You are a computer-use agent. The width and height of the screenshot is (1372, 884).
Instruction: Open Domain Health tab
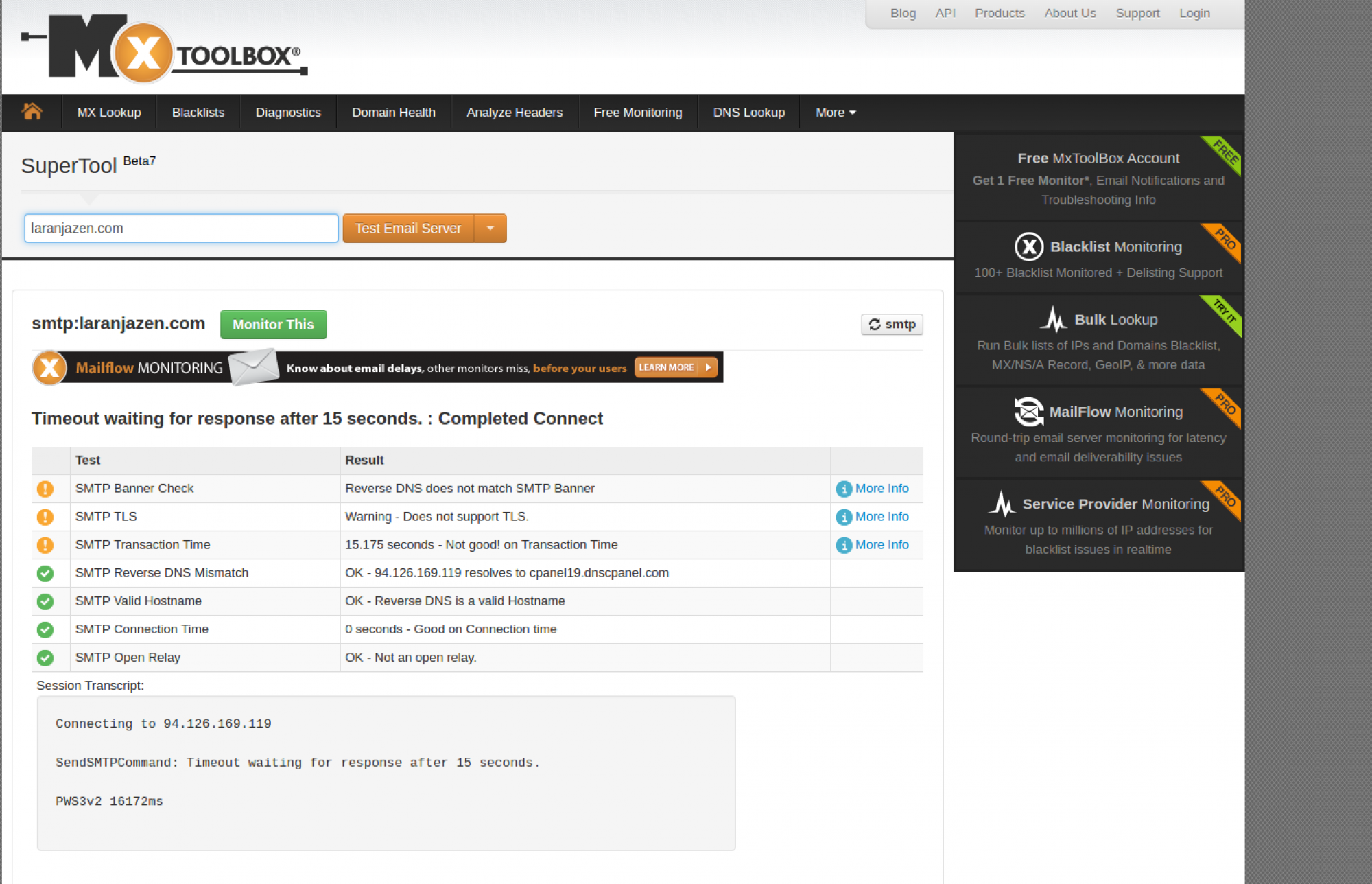pos(394,113)
